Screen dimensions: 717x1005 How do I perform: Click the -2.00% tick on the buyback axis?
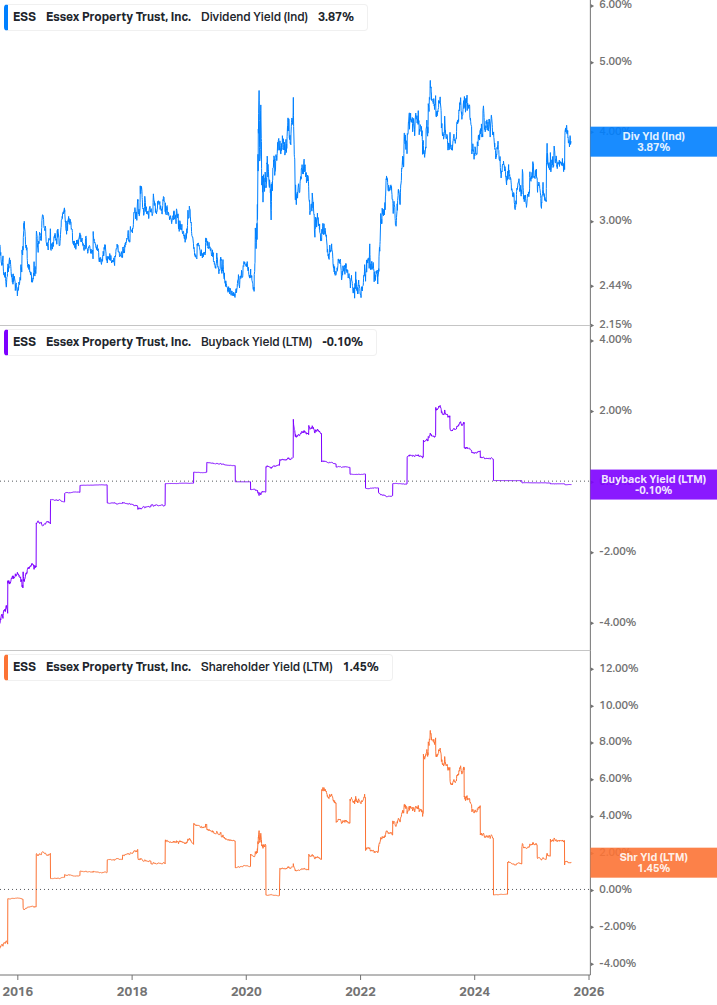click(617, 551)
